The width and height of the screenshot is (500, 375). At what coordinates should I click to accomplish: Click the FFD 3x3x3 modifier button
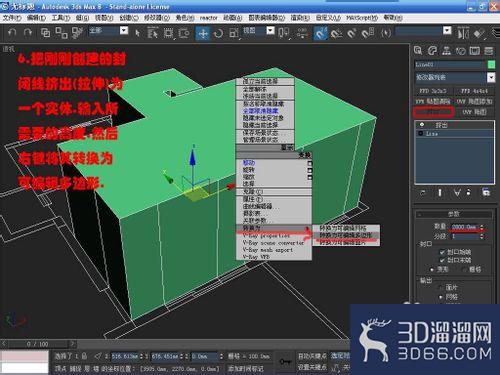(433, 91)
